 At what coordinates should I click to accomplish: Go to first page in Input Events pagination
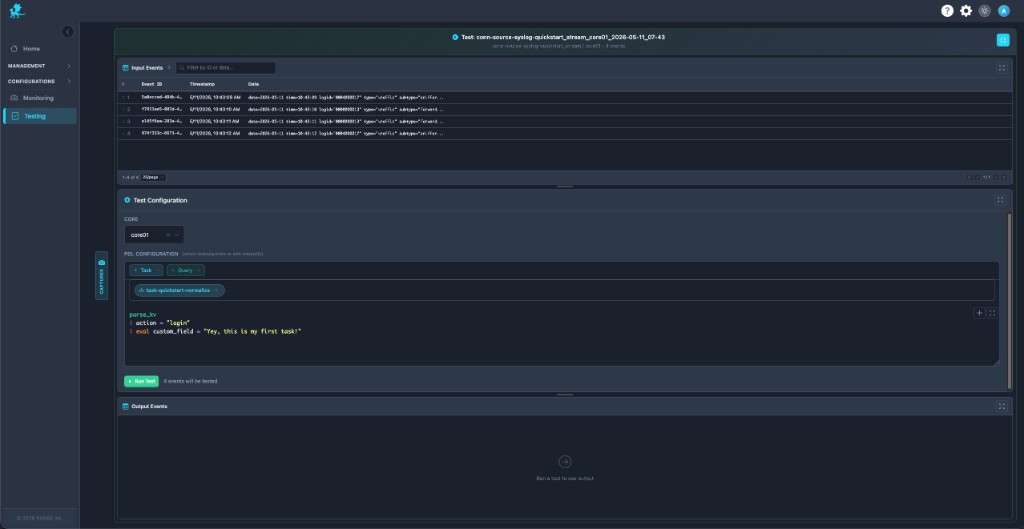click(x=970, y=177)
